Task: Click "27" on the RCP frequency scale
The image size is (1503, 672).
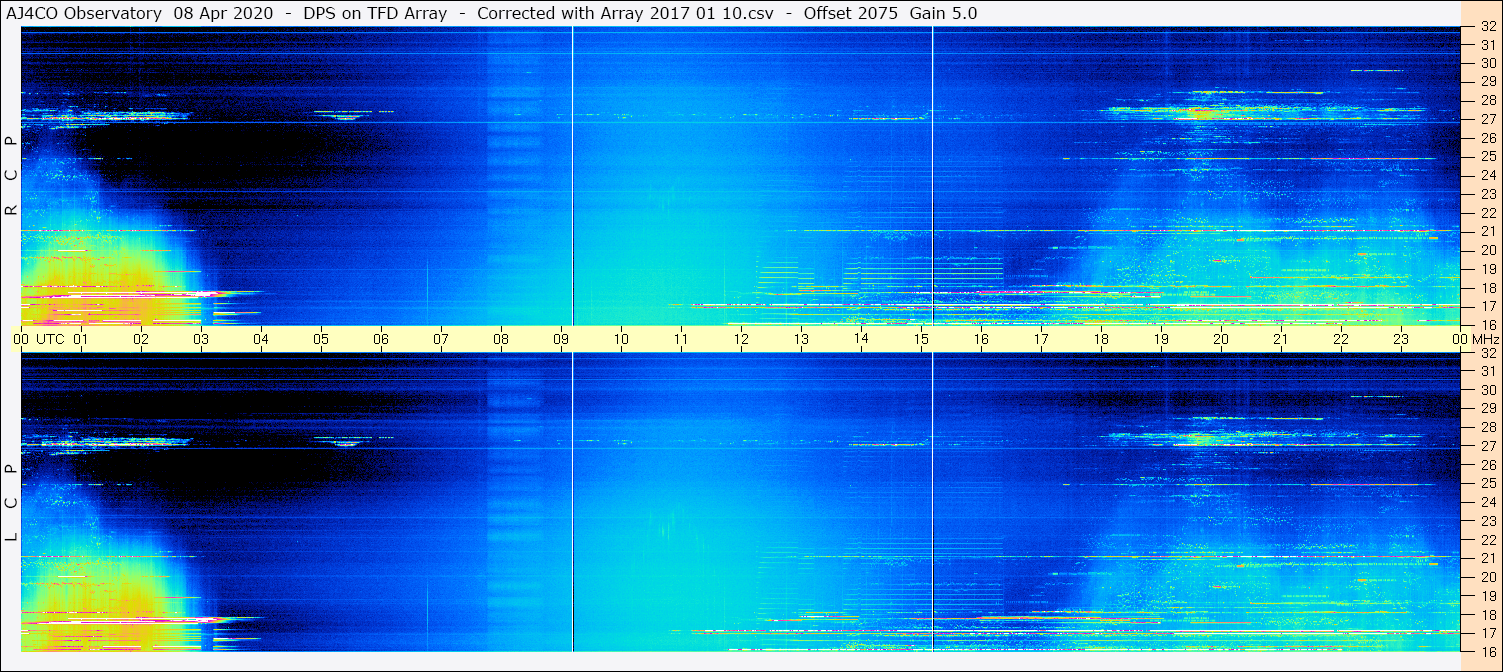Action: 1488,119
